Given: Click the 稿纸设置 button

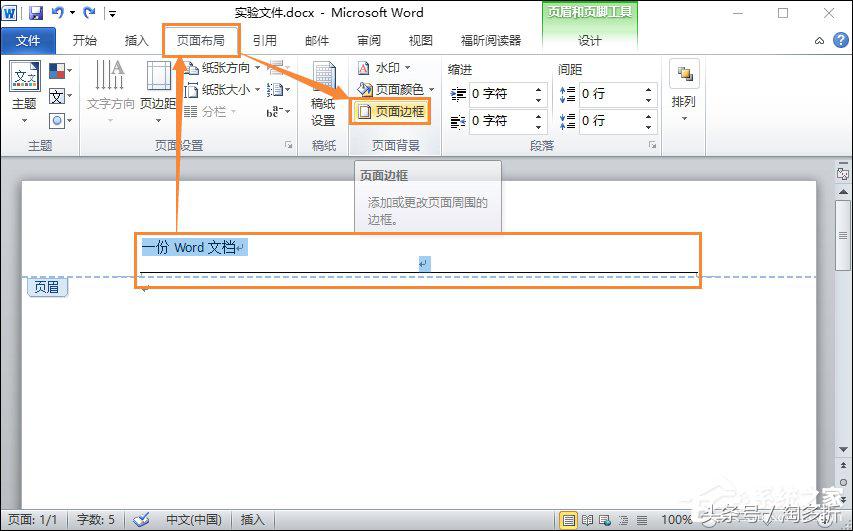Looking at the screenshot, I should click(x=323, y=94).
